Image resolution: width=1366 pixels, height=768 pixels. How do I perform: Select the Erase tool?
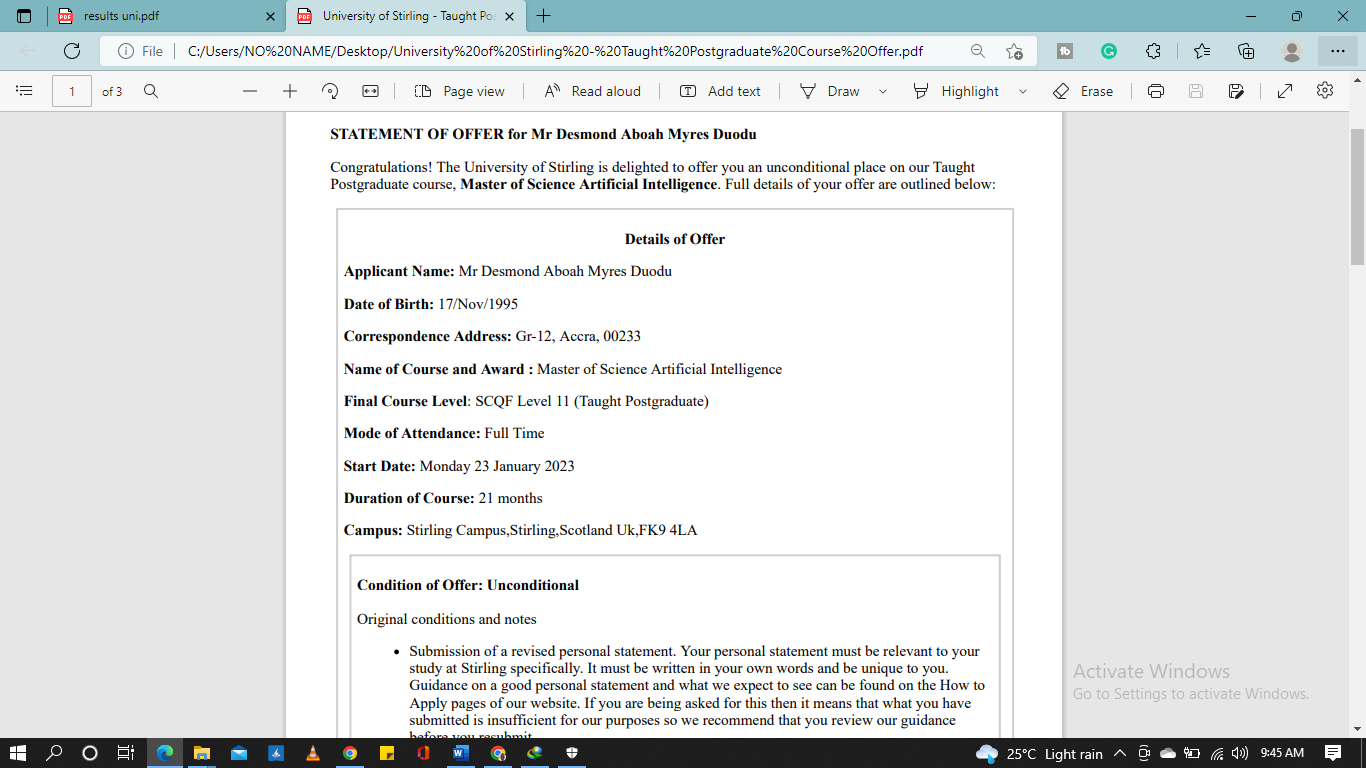point(1083,91)
